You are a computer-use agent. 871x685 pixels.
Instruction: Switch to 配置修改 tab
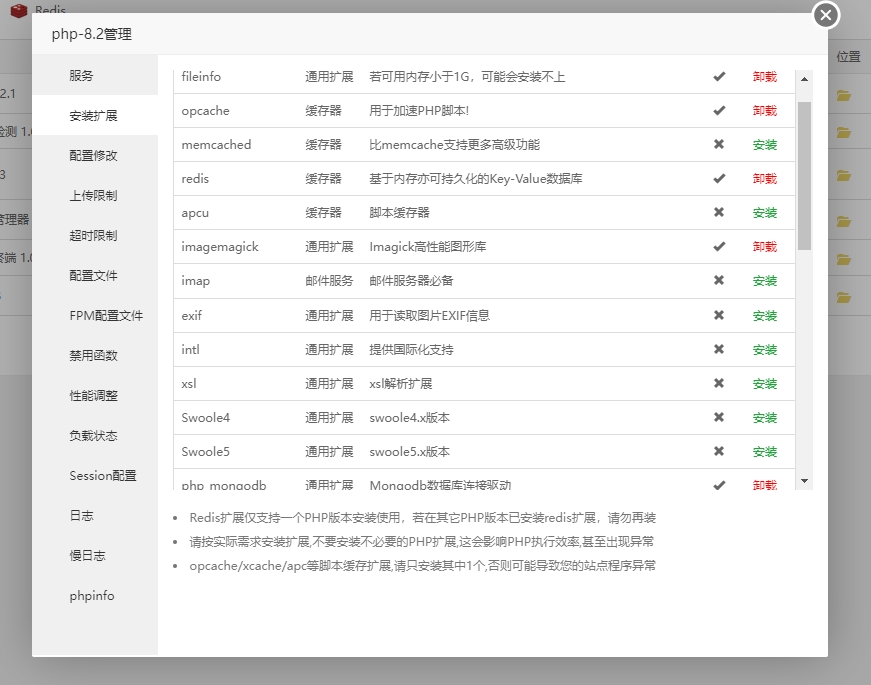(x=95, y=155)
